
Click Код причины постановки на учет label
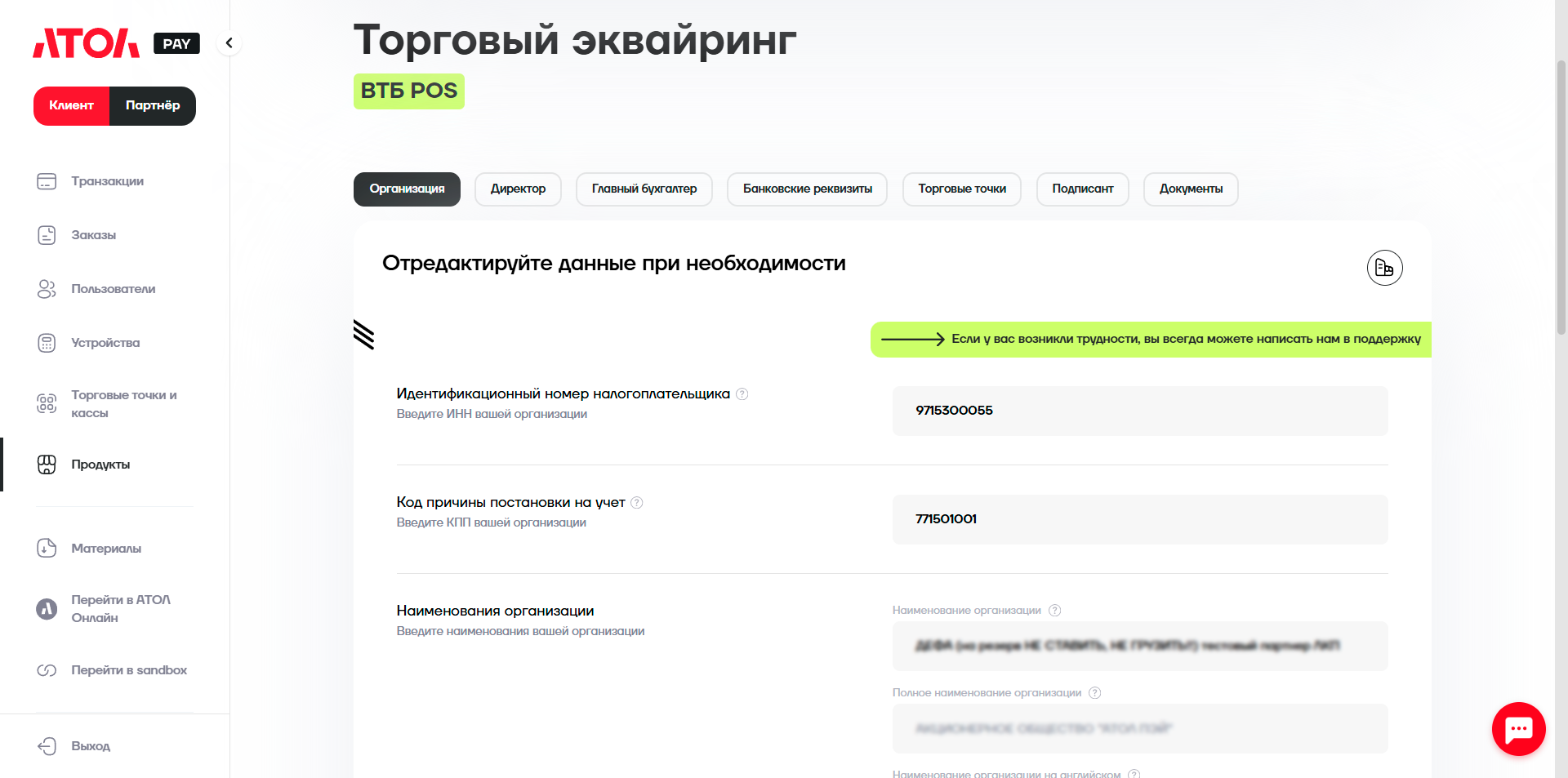pyautogui.click(x=511, y=502)
